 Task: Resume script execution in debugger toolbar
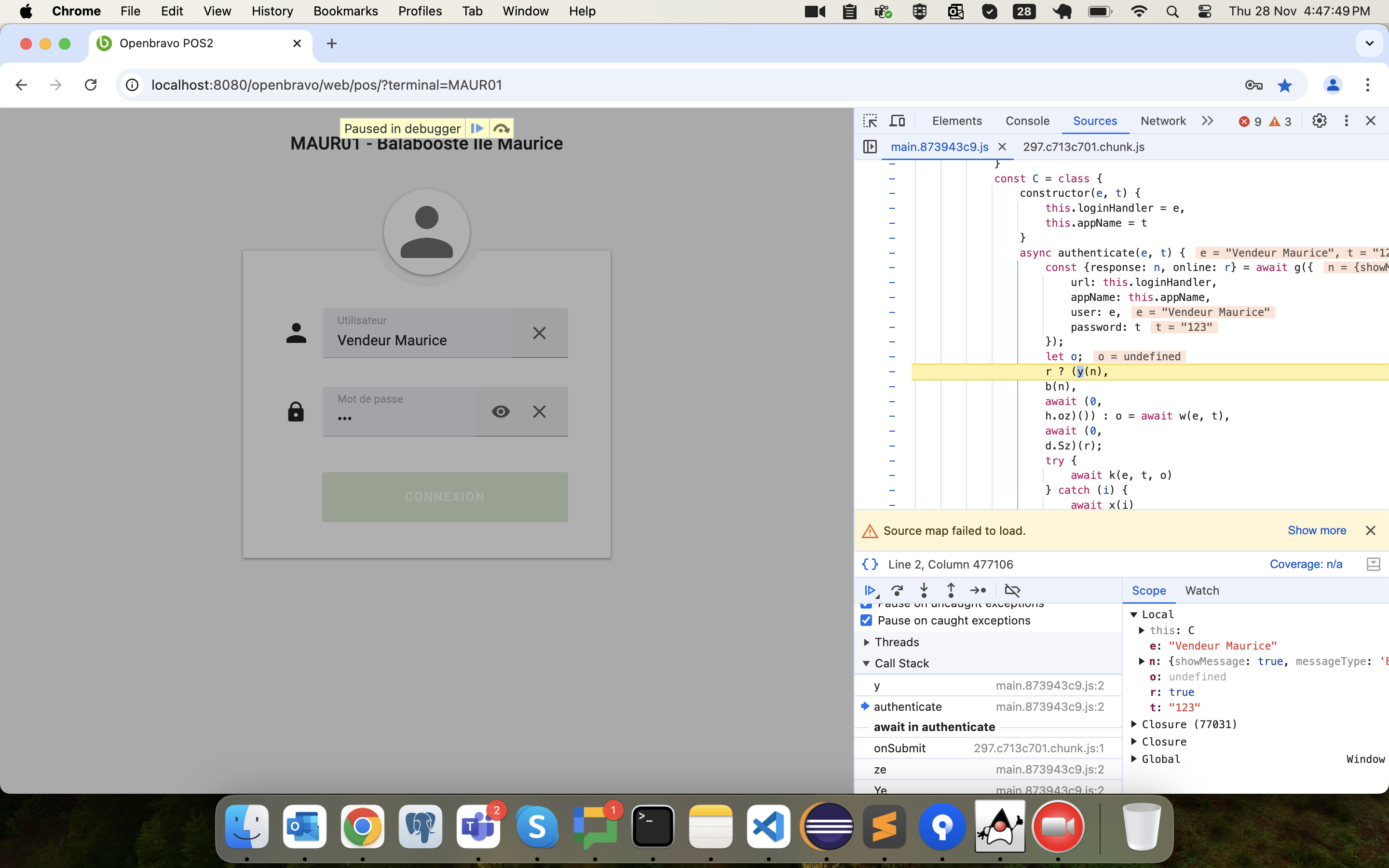click(x=870, y=590)
